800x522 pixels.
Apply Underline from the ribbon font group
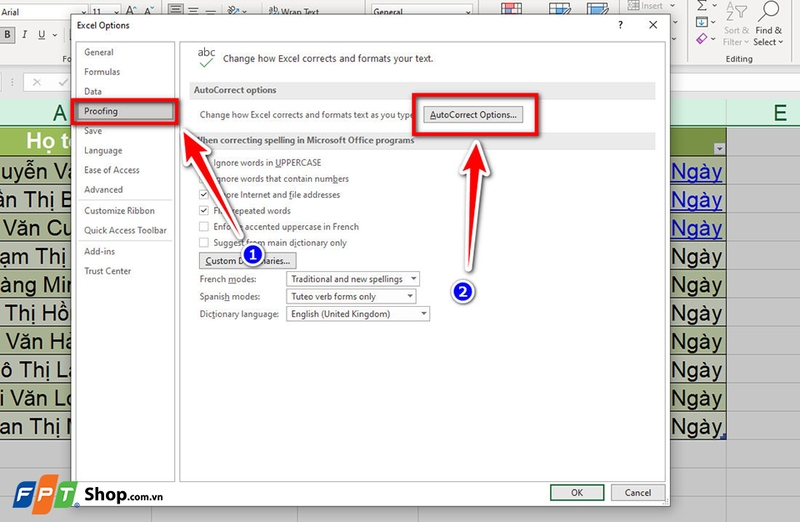[x=41, y=35]
